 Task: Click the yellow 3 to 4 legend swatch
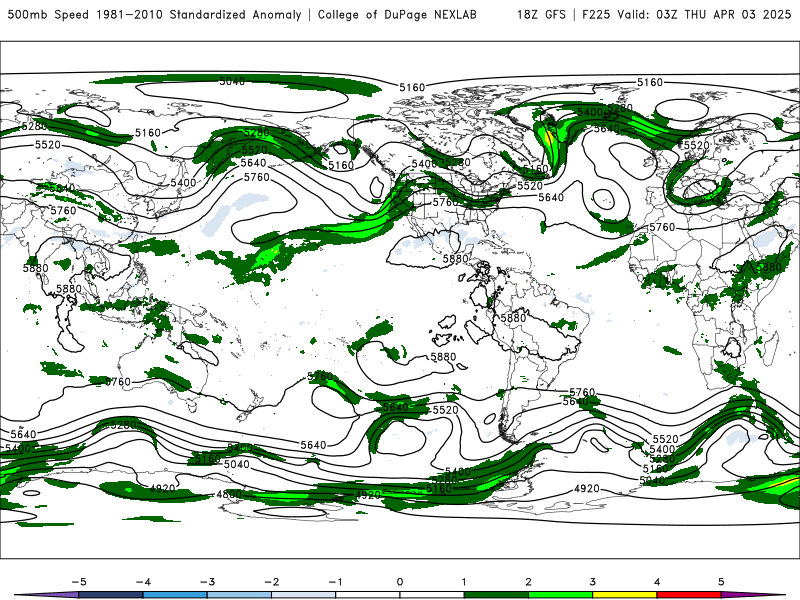point(624,595)
